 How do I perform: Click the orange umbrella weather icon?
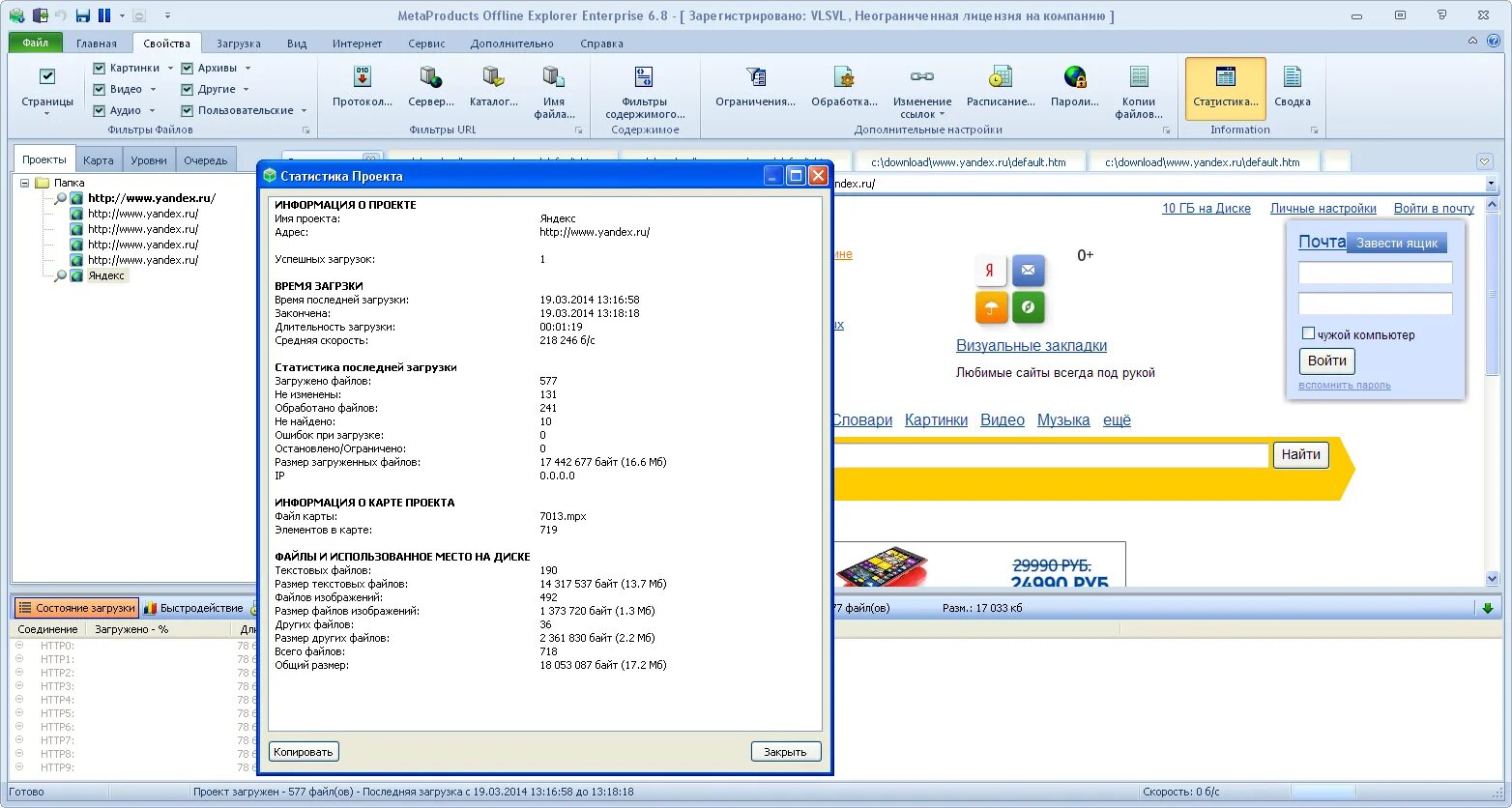point(990,307)
